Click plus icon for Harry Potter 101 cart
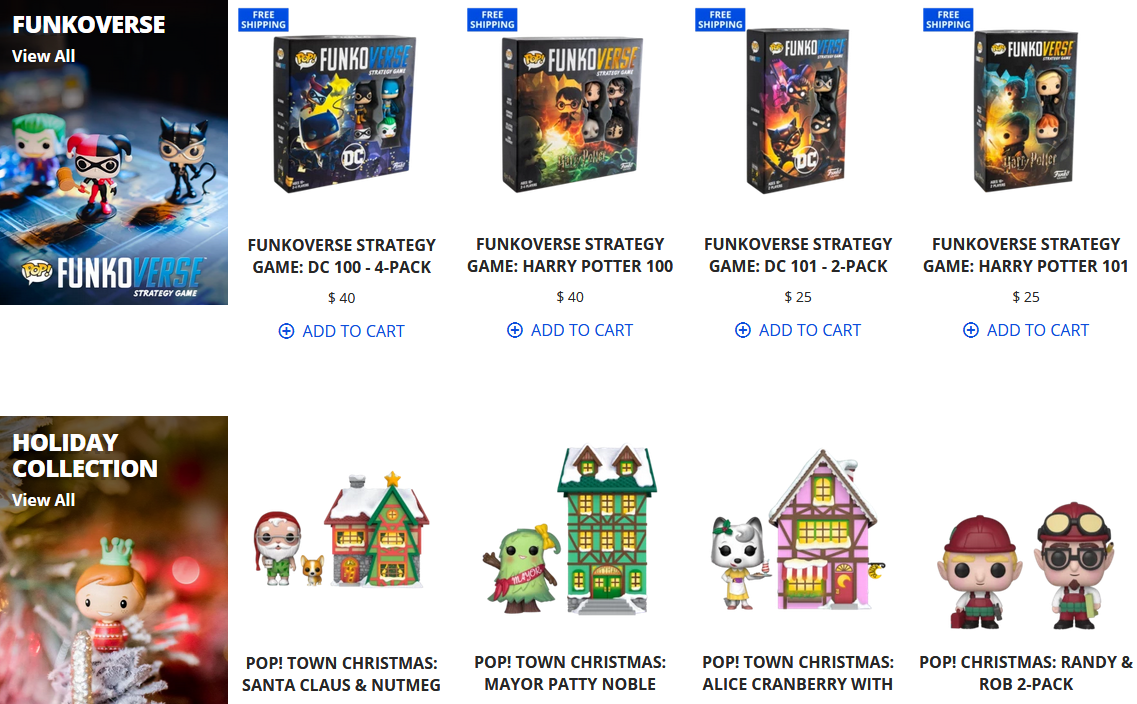1137x704 pixels. [971, 331]
